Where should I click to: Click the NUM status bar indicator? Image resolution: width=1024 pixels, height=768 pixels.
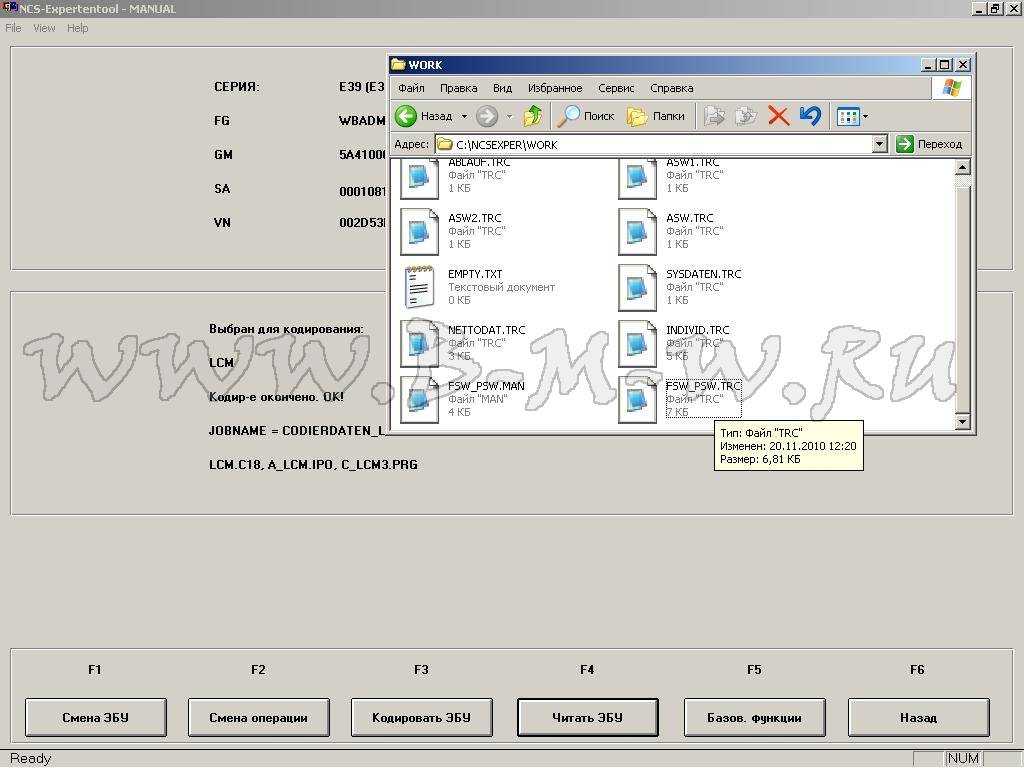(x=963, y=758)
